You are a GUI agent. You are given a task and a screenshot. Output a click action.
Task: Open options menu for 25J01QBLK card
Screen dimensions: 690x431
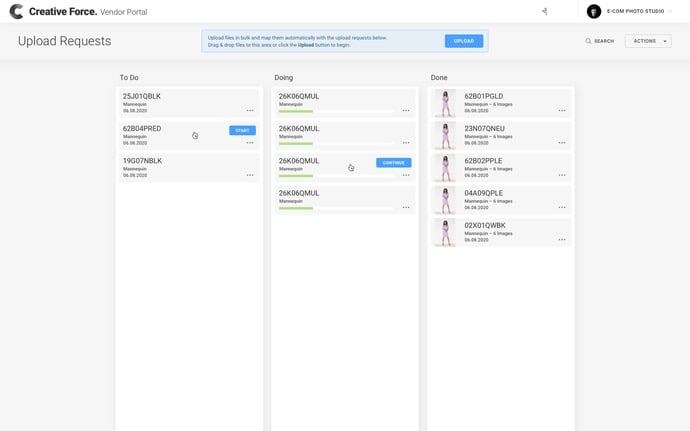250,111
